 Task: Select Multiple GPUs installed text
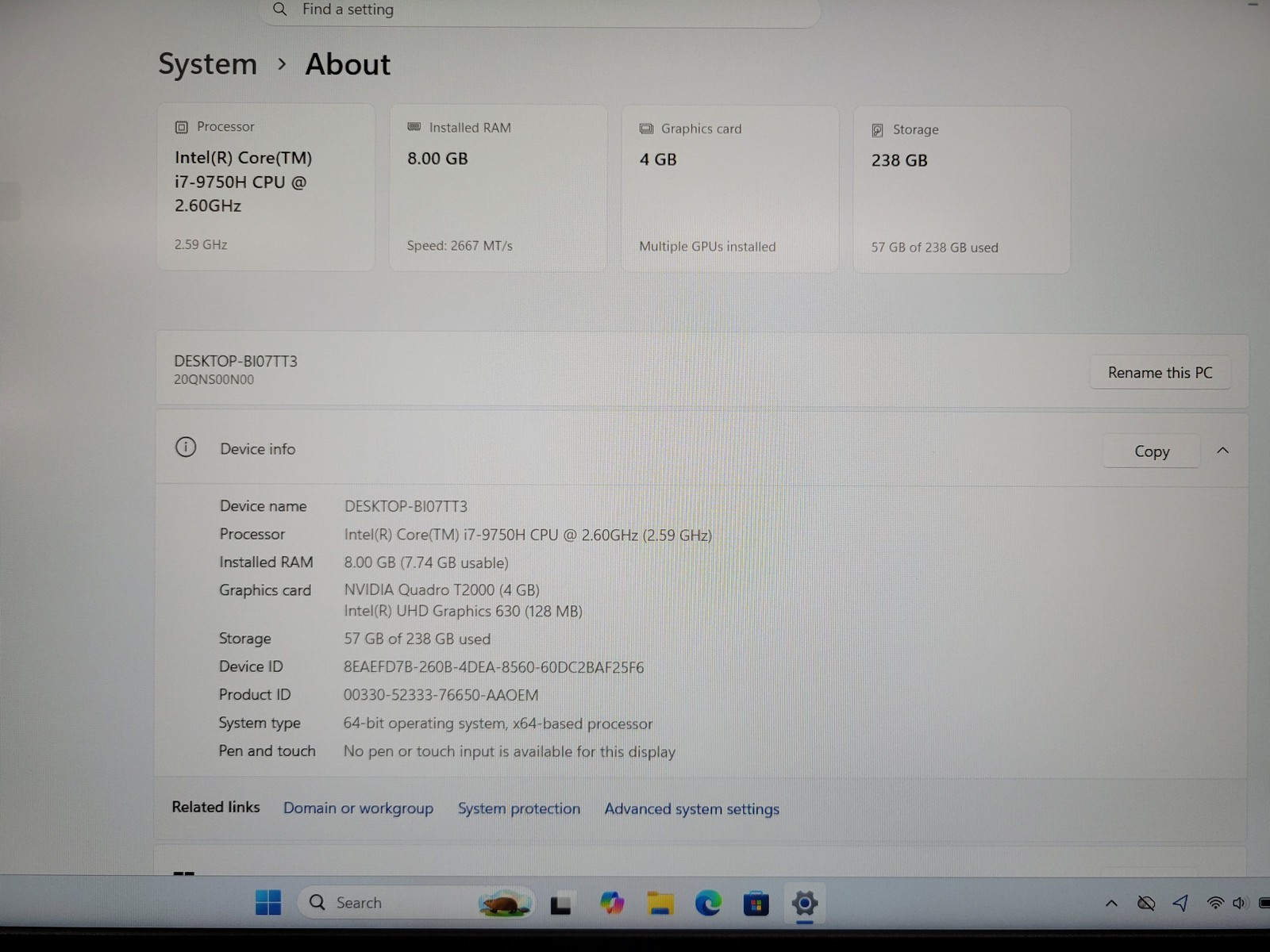(707, 247)
